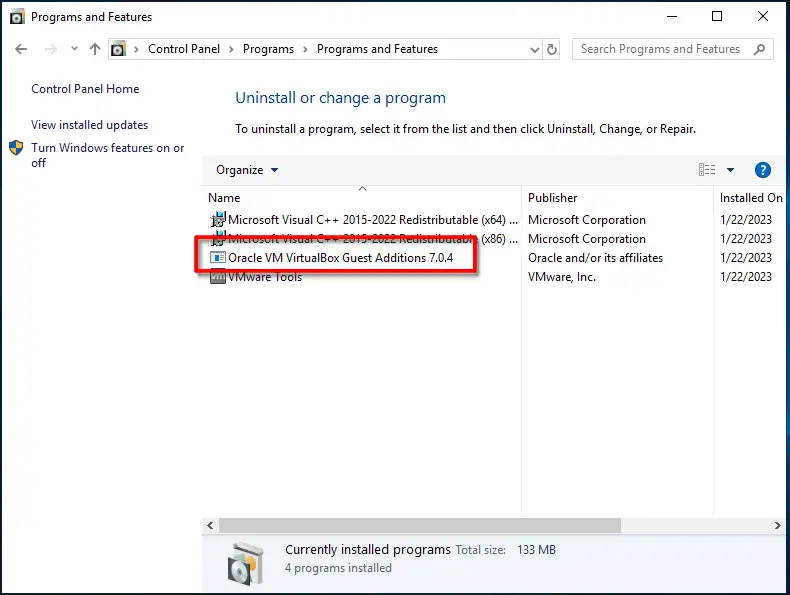The width and height of the screenshot is (790, 595).
Task: Sort list by Name column header
Action: 224,198
